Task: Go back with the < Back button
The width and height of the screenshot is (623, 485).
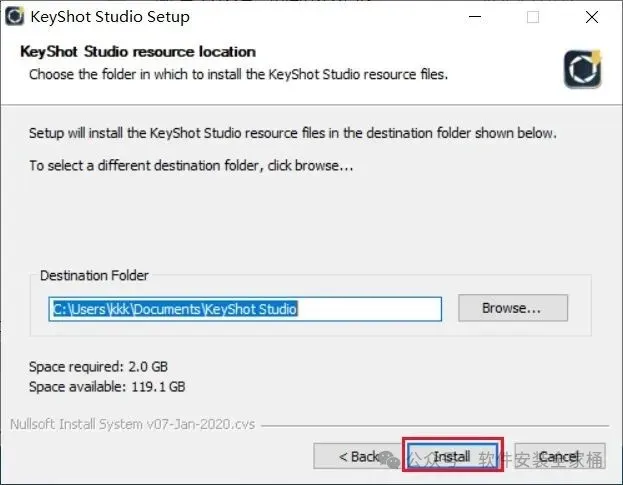Action: click(x=358, y=457)
